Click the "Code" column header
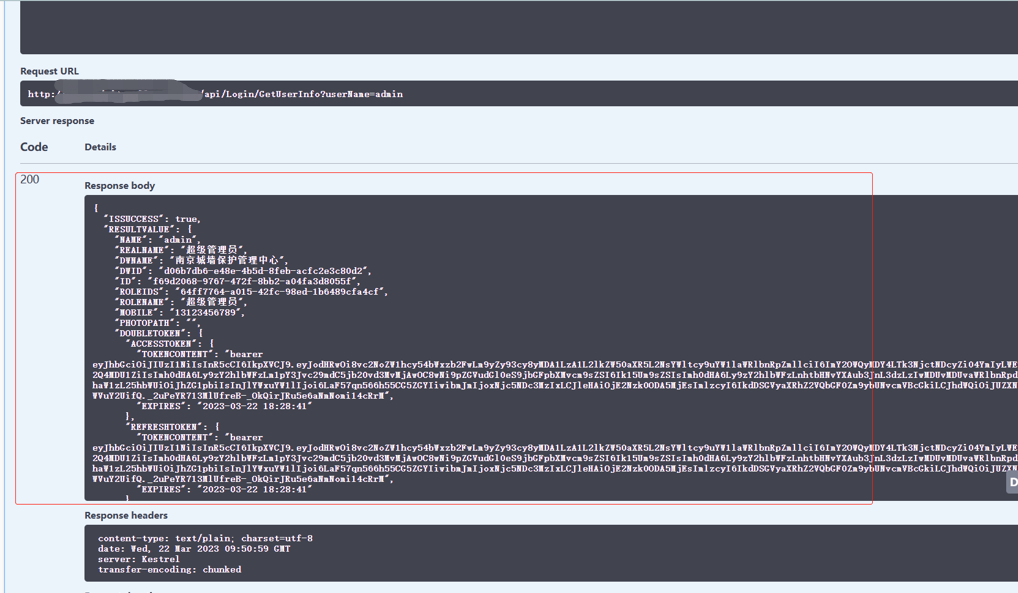The width and height of the screenshot is (1018, 593). pos(34,147)
